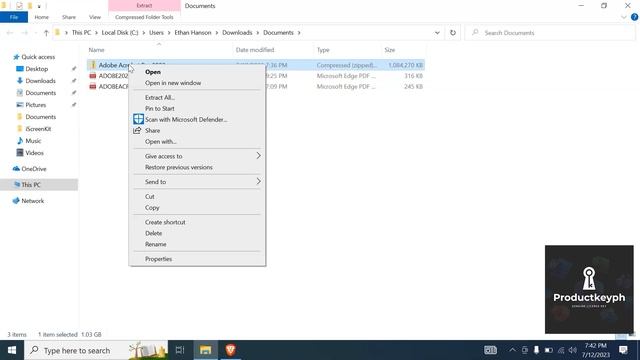The height and width of the screenshot is (360, 640).
Task: Open the Brave browser taskbar icon
Action: point(231,350)
